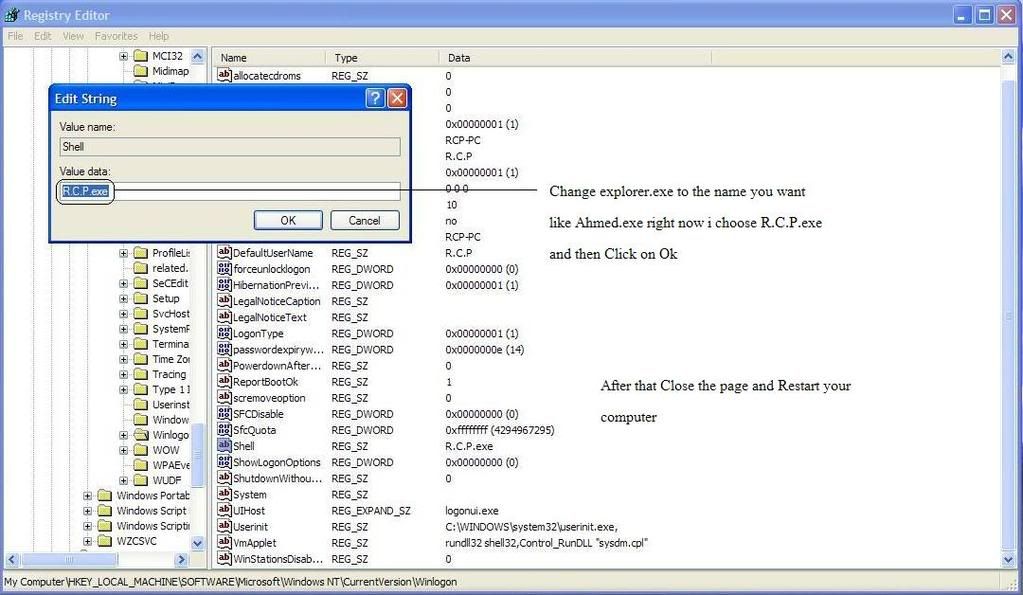Click the ShowLogonOptions DWORD icon
The image size is (1023, 595).
click(x=224, y=462)
